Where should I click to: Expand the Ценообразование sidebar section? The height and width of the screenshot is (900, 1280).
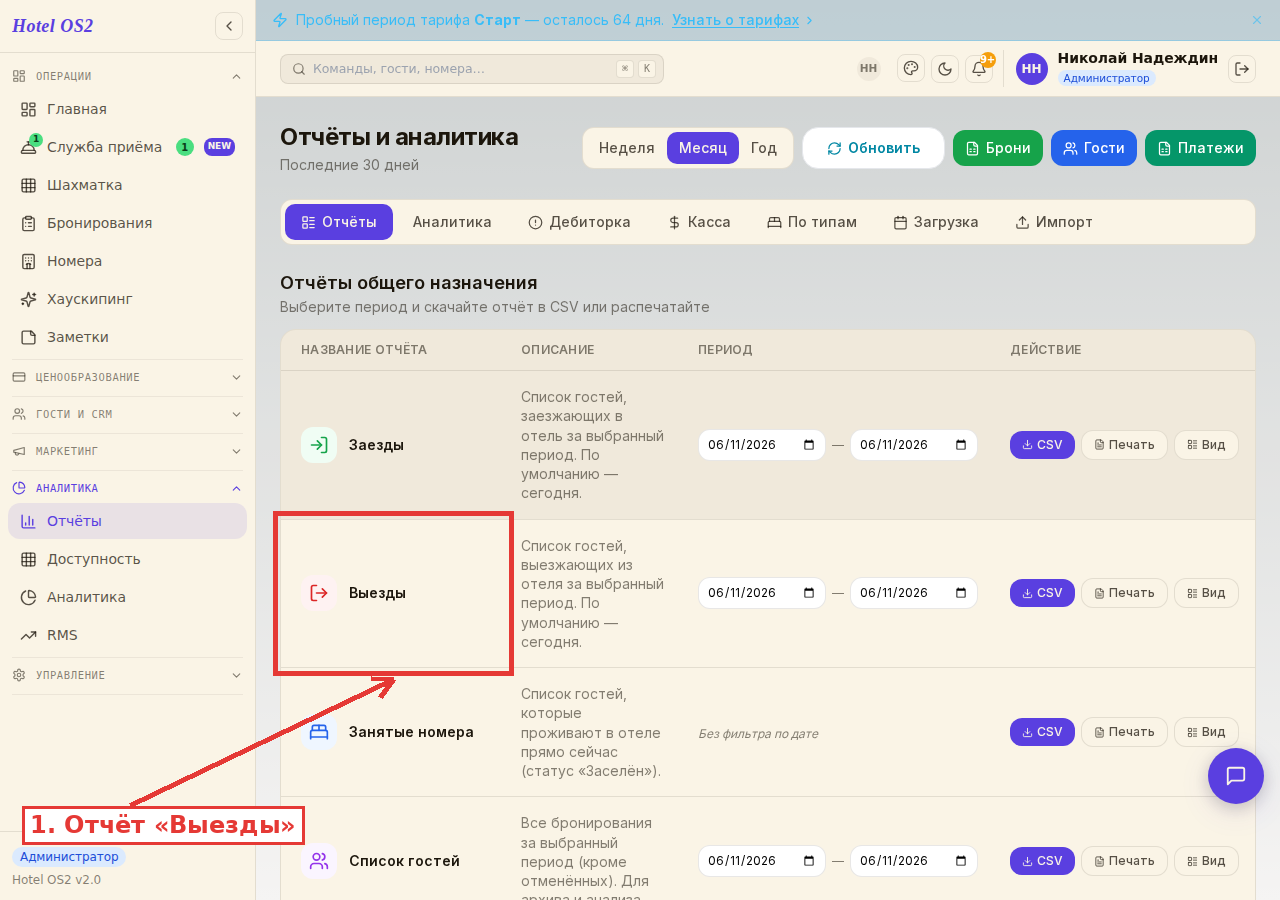tap(127, 377)
